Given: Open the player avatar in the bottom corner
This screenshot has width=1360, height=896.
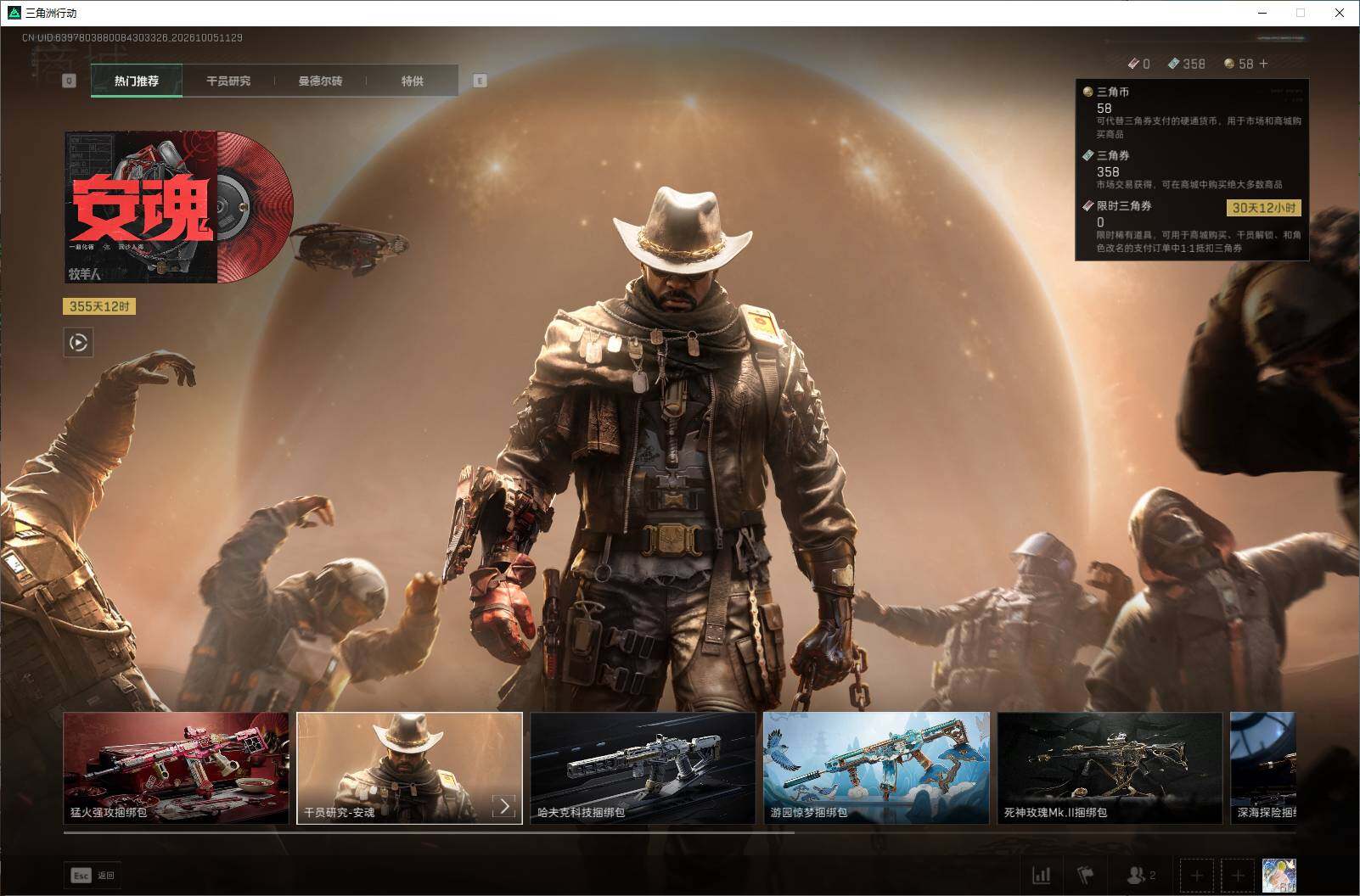Looking at the screenshot, I should (1279, 876).
